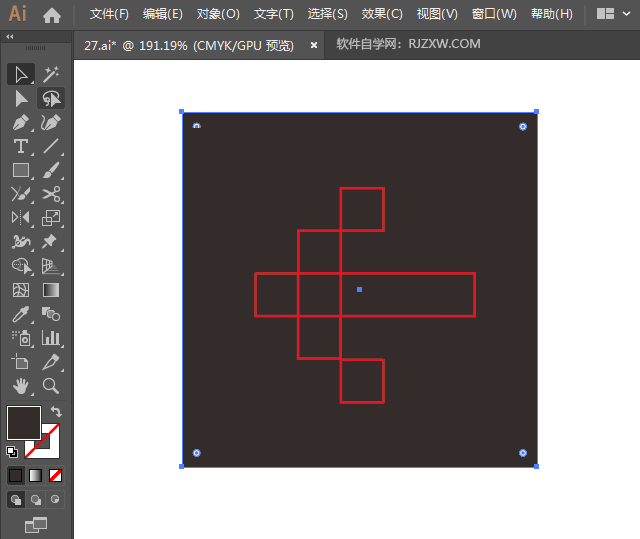The width and height of the screenshot is (640, 539).
Task: Change Screen Mode at toolbar bottom
Action: 36,525
